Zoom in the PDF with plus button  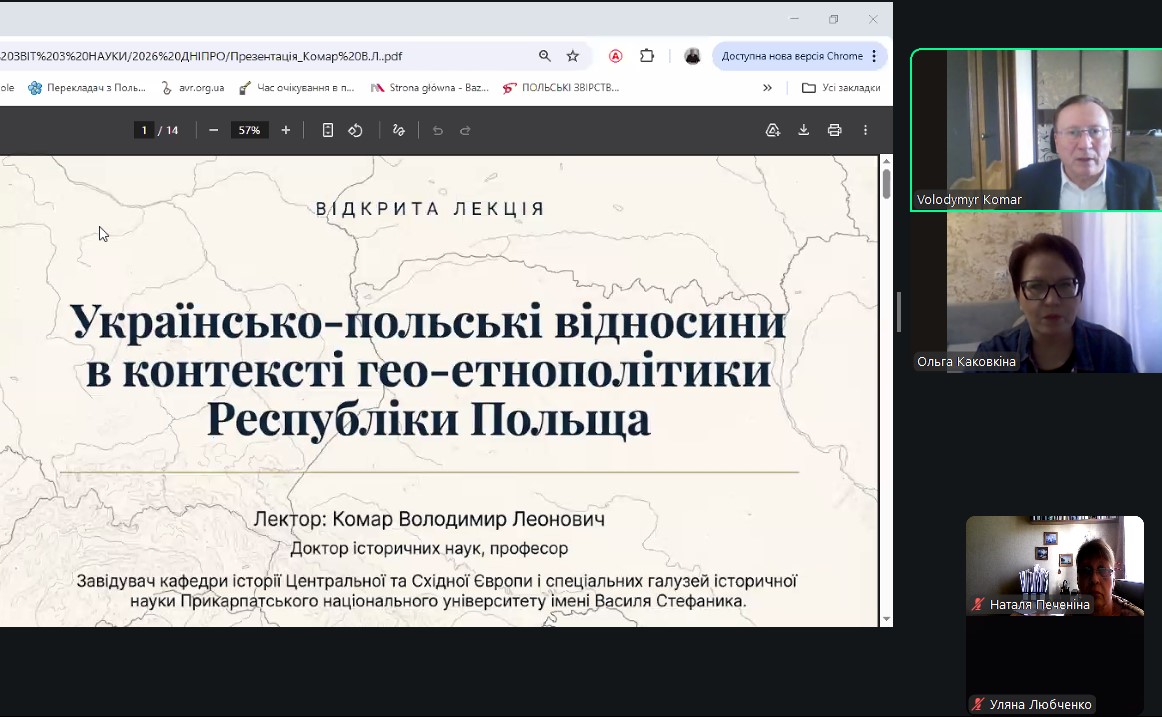(286, 130)
